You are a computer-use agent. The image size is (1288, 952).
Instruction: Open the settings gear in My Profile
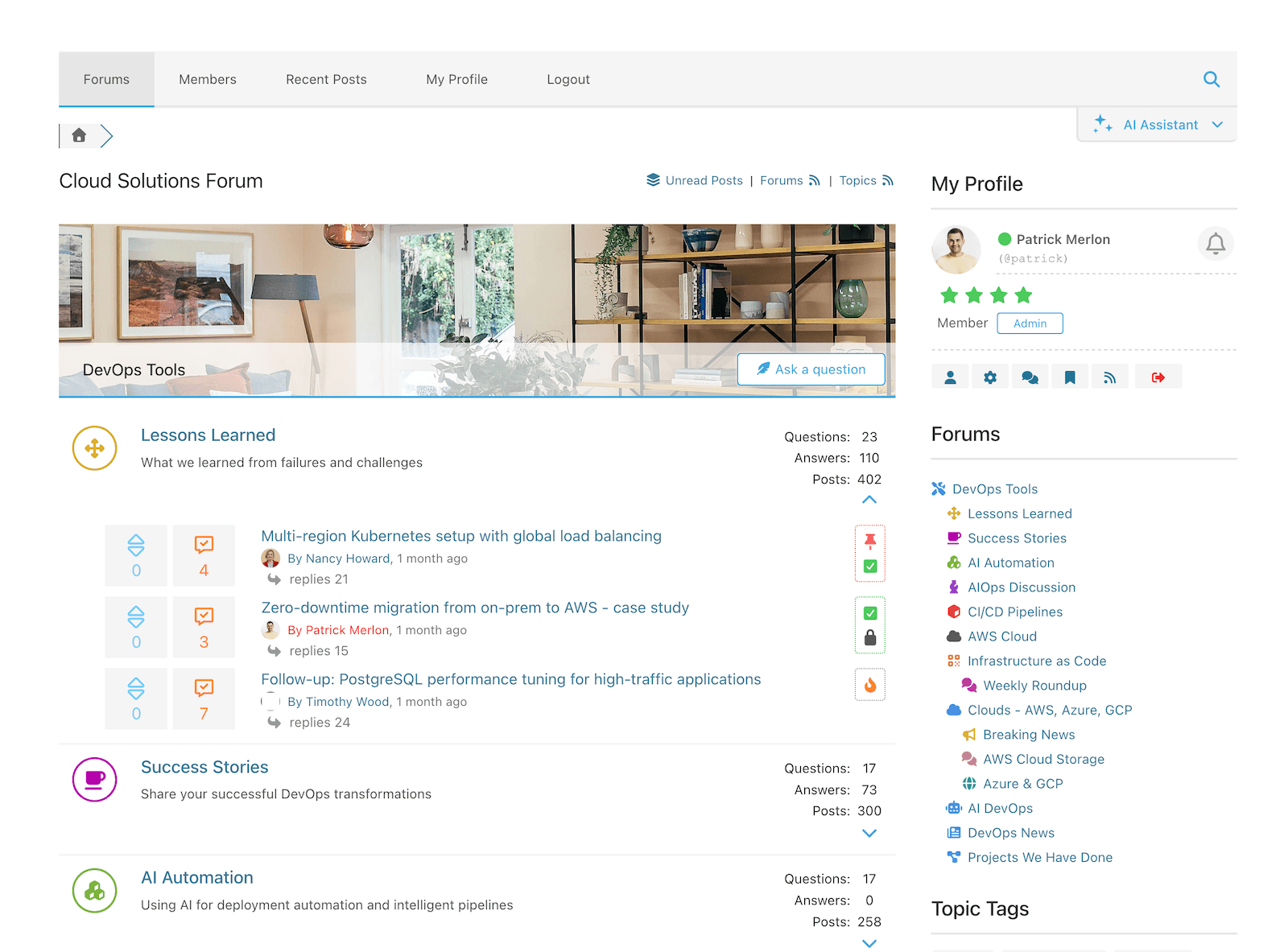coord(990,376)
